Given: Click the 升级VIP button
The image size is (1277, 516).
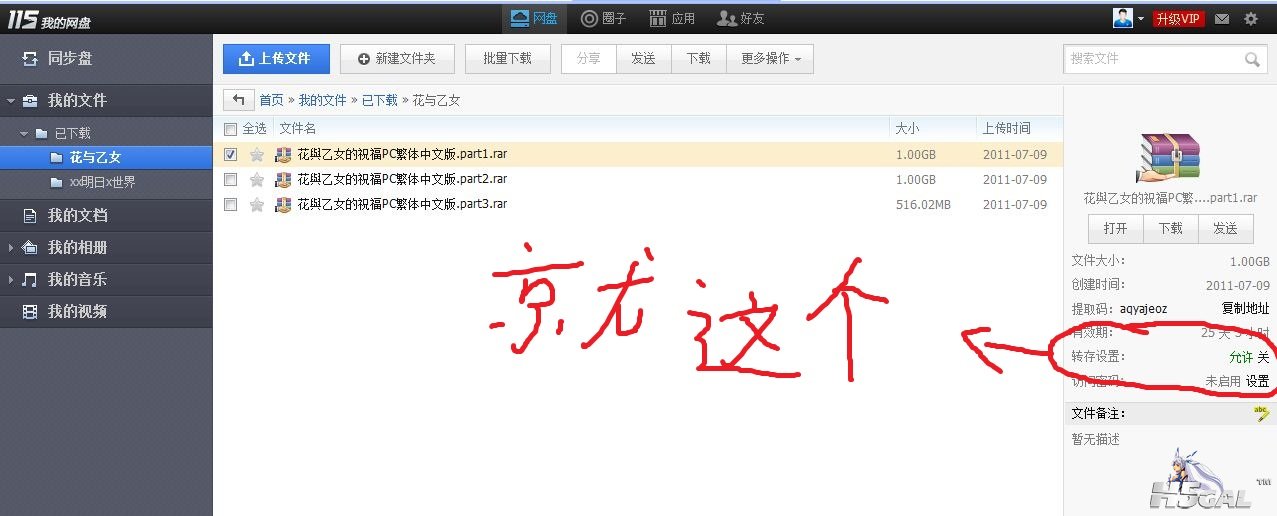Looking at the screenshot, I should coord(1178,19).
